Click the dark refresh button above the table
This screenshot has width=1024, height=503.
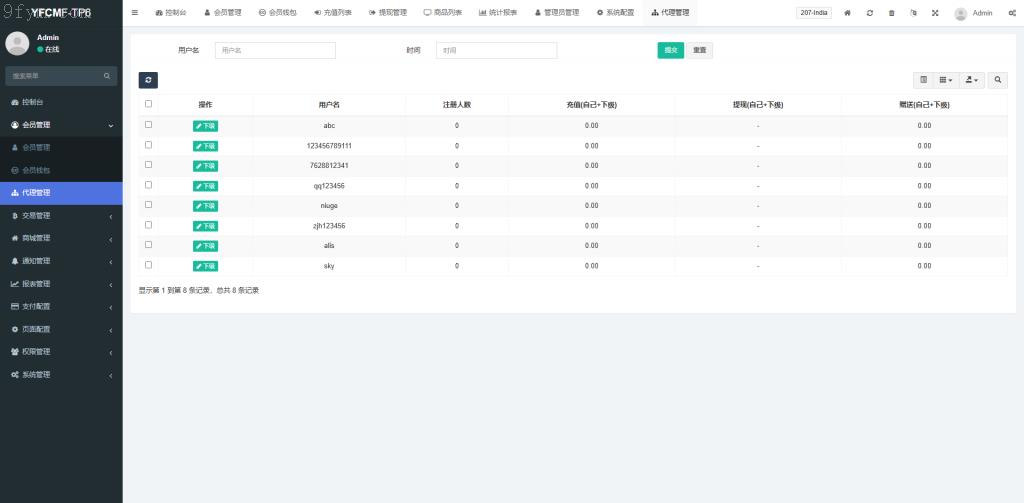click(x=148, y=80)
